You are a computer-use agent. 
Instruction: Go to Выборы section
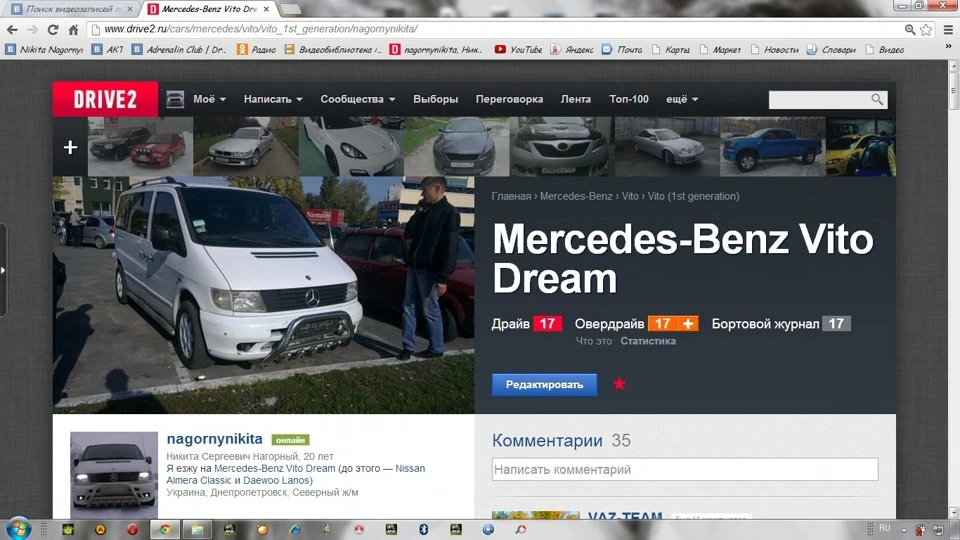435,99
